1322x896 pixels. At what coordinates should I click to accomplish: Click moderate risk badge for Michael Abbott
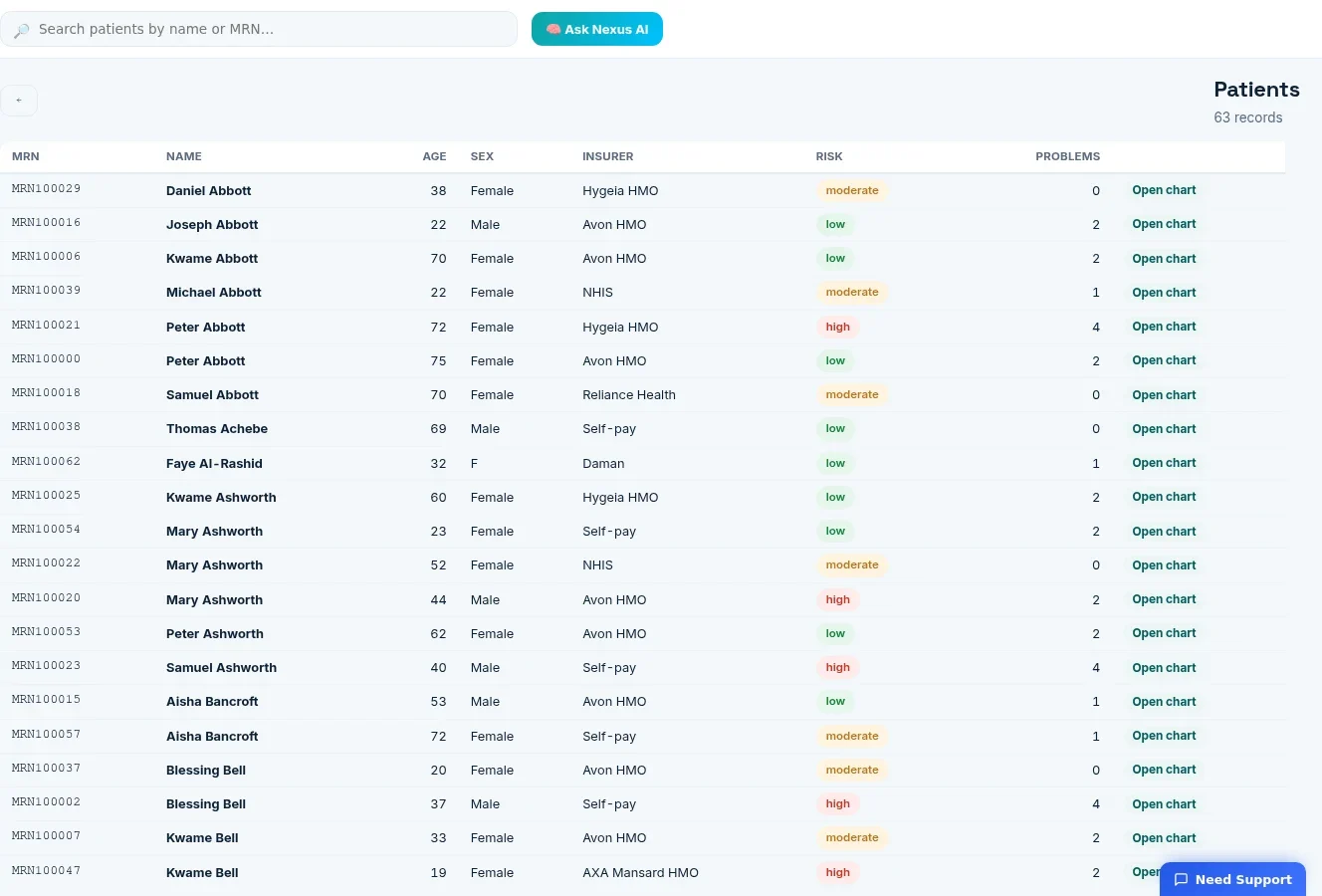point(852,293)
